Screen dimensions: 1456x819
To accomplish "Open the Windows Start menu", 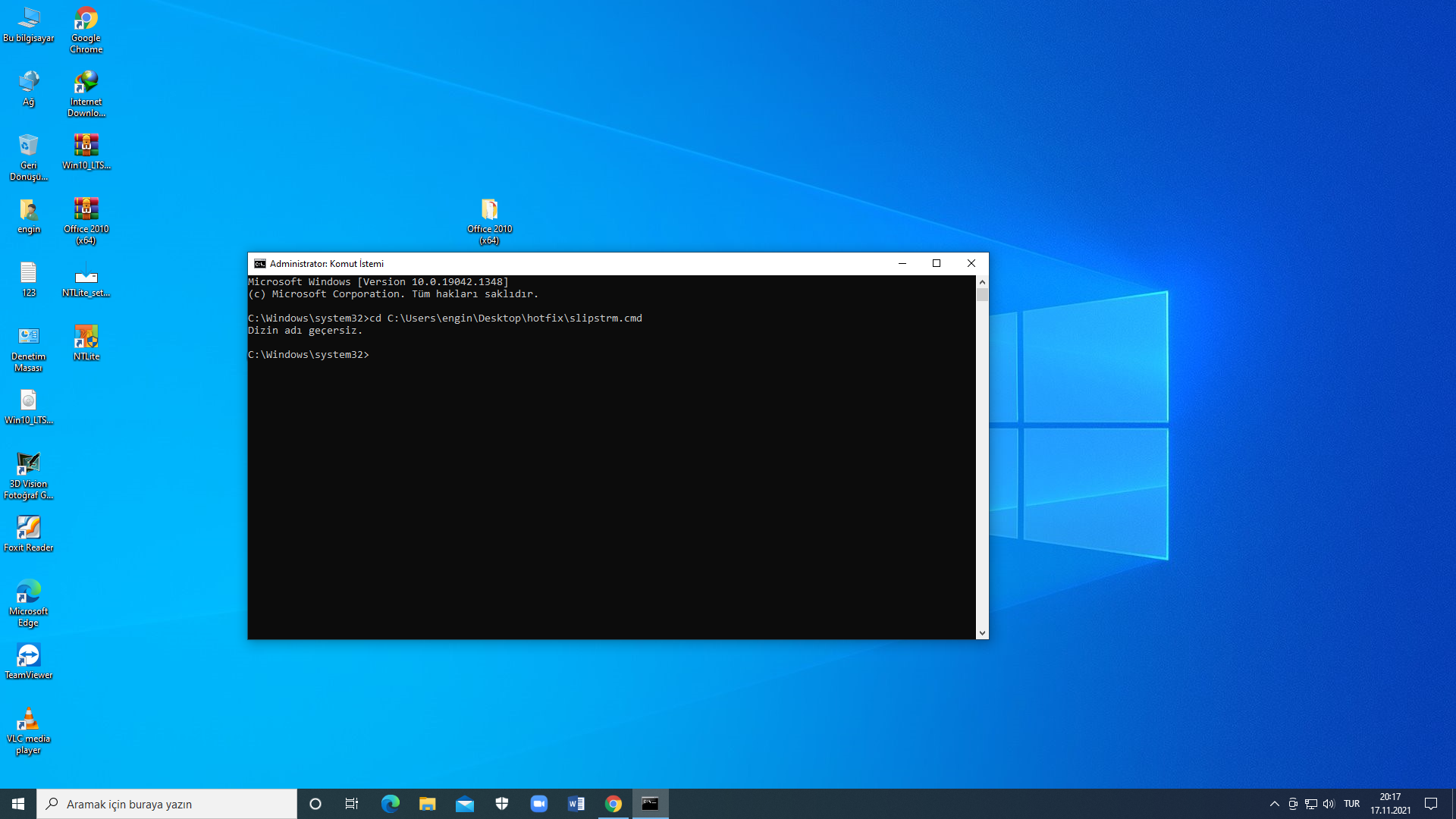I will (x=18, y=804).
